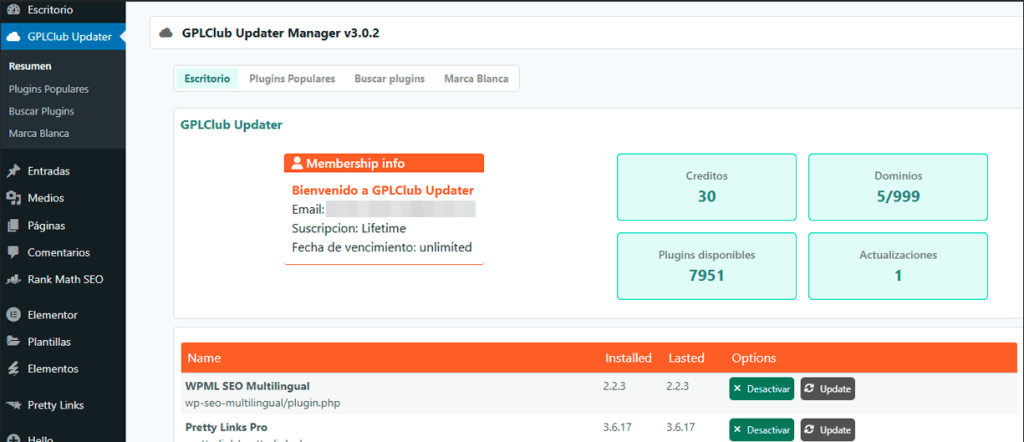Click GPLClub Updater Manager v3.0.2 title
1024x442 pixels.
click(x=280, y=33)
